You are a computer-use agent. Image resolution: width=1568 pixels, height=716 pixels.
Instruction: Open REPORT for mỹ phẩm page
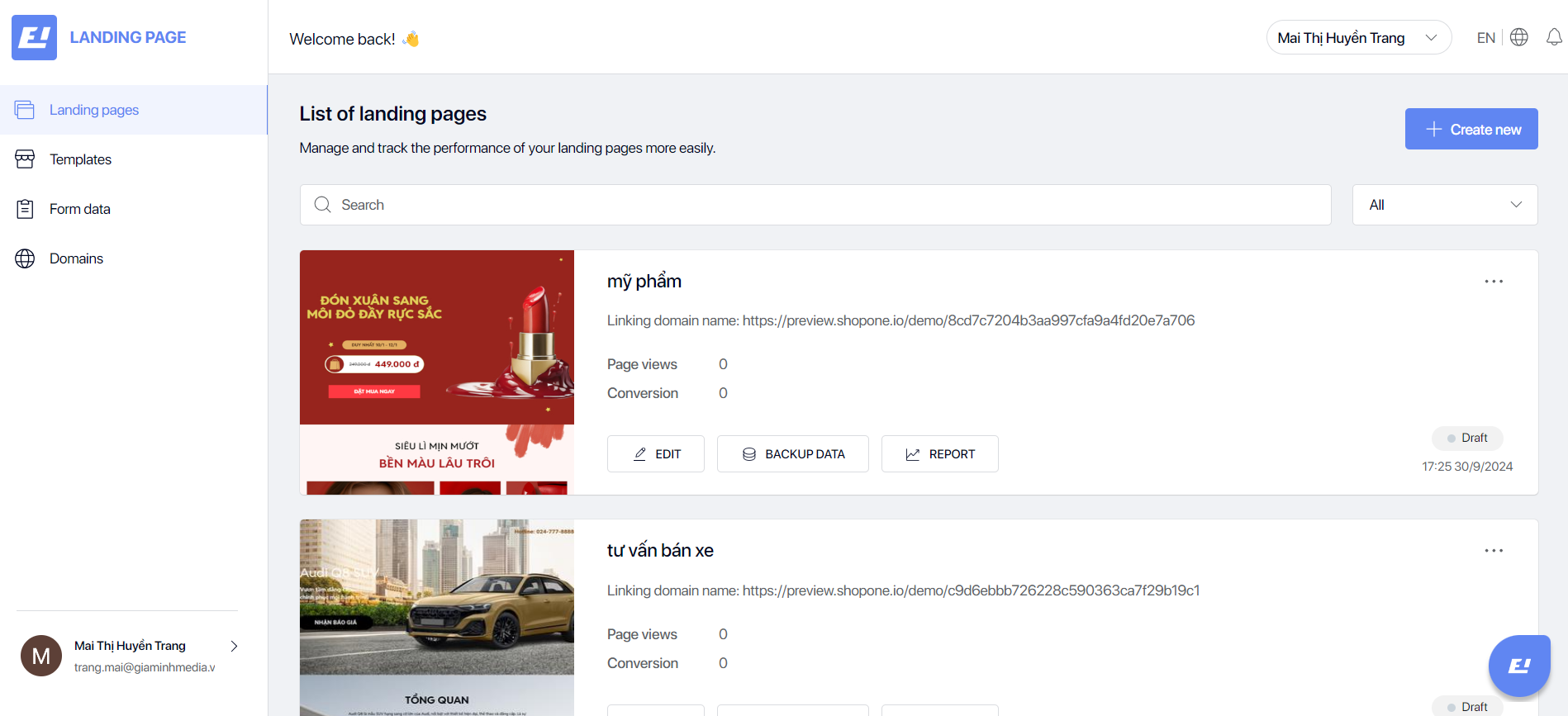tap(939, 454)
